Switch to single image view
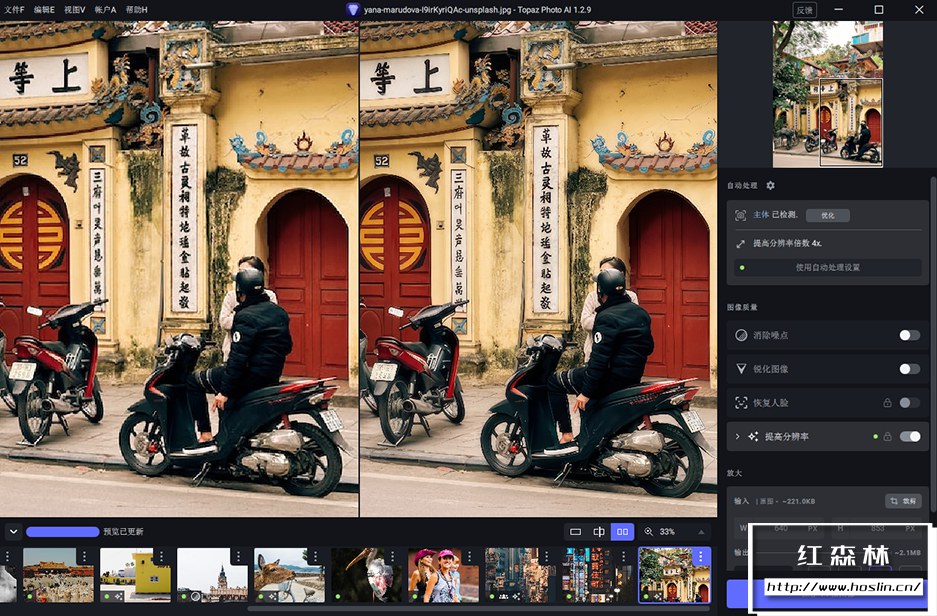This screenshot has height=616, width=937. pyautogui.click(x=575, y=531)
